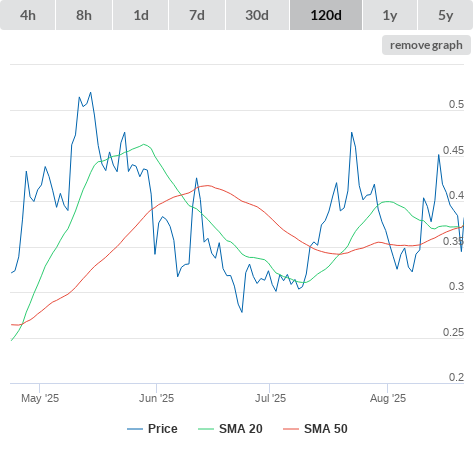474x455 pixels.
Task: Click the 0.5 price gridline label
Action: (456, 104)
